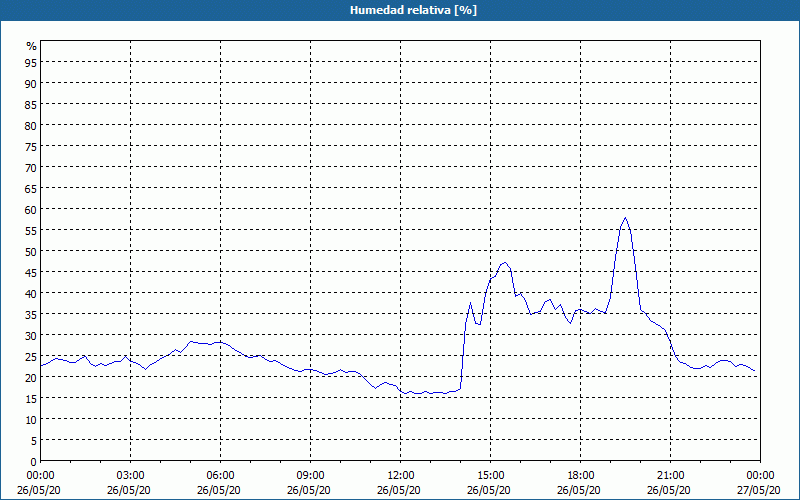Click the humidity curve peak near 47% after 15:00
This screenshot has height=500, width=800.
(505, 263)
